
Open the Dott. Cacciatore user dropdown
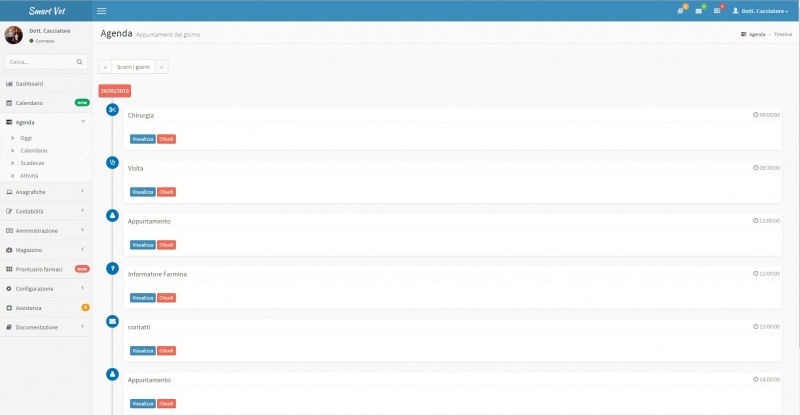[x=761, y=10]
